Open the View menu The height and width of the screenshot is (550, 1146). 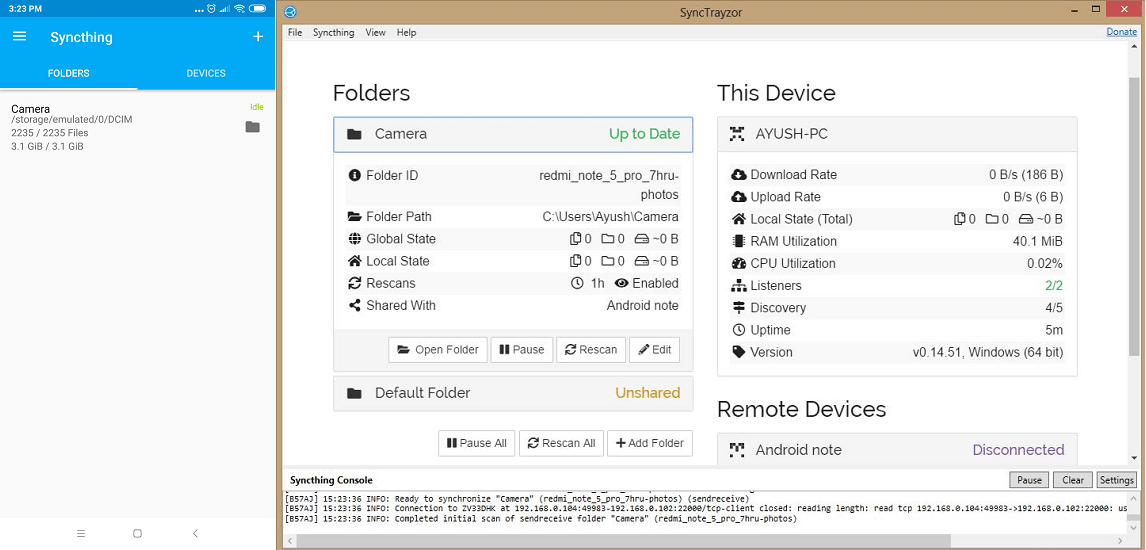coord(376,32)
